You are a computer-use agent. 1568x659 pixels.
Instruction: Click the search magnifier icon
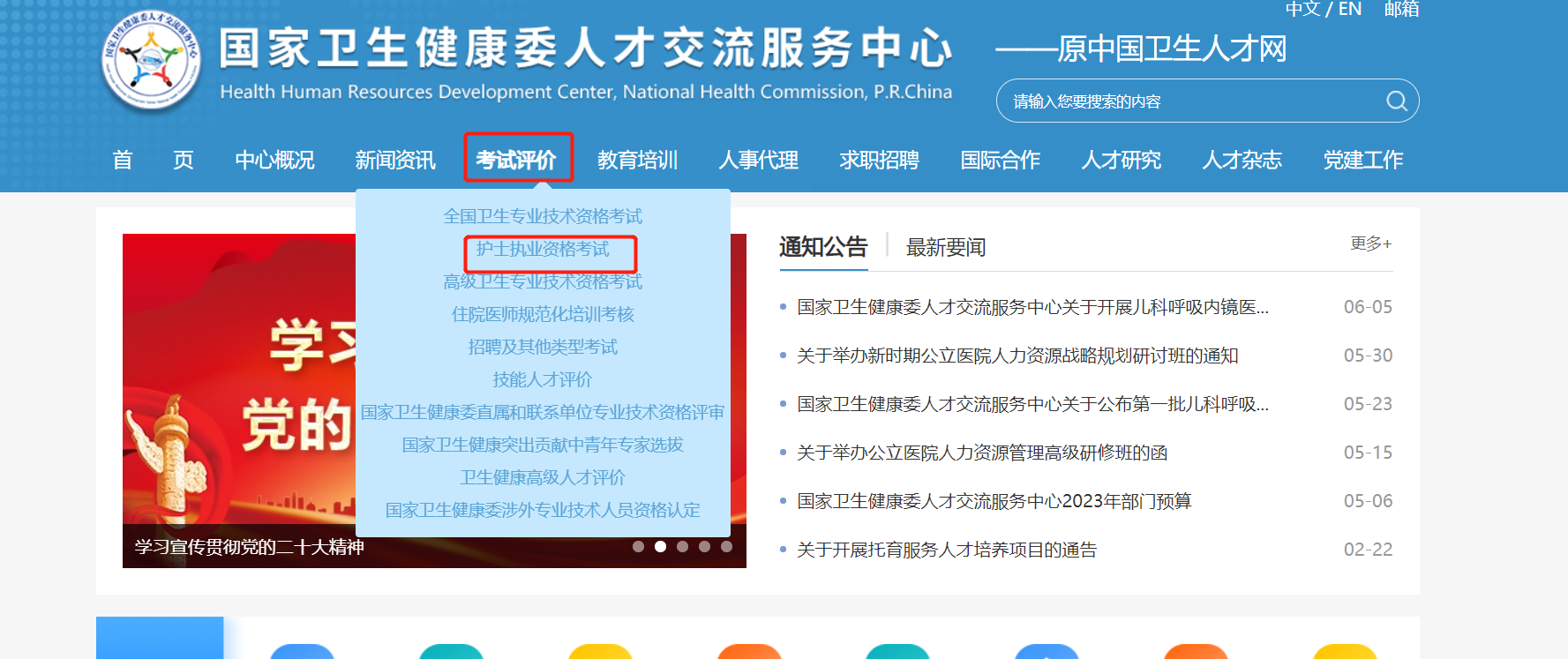pyautogui.click(x=1396, y=101)
